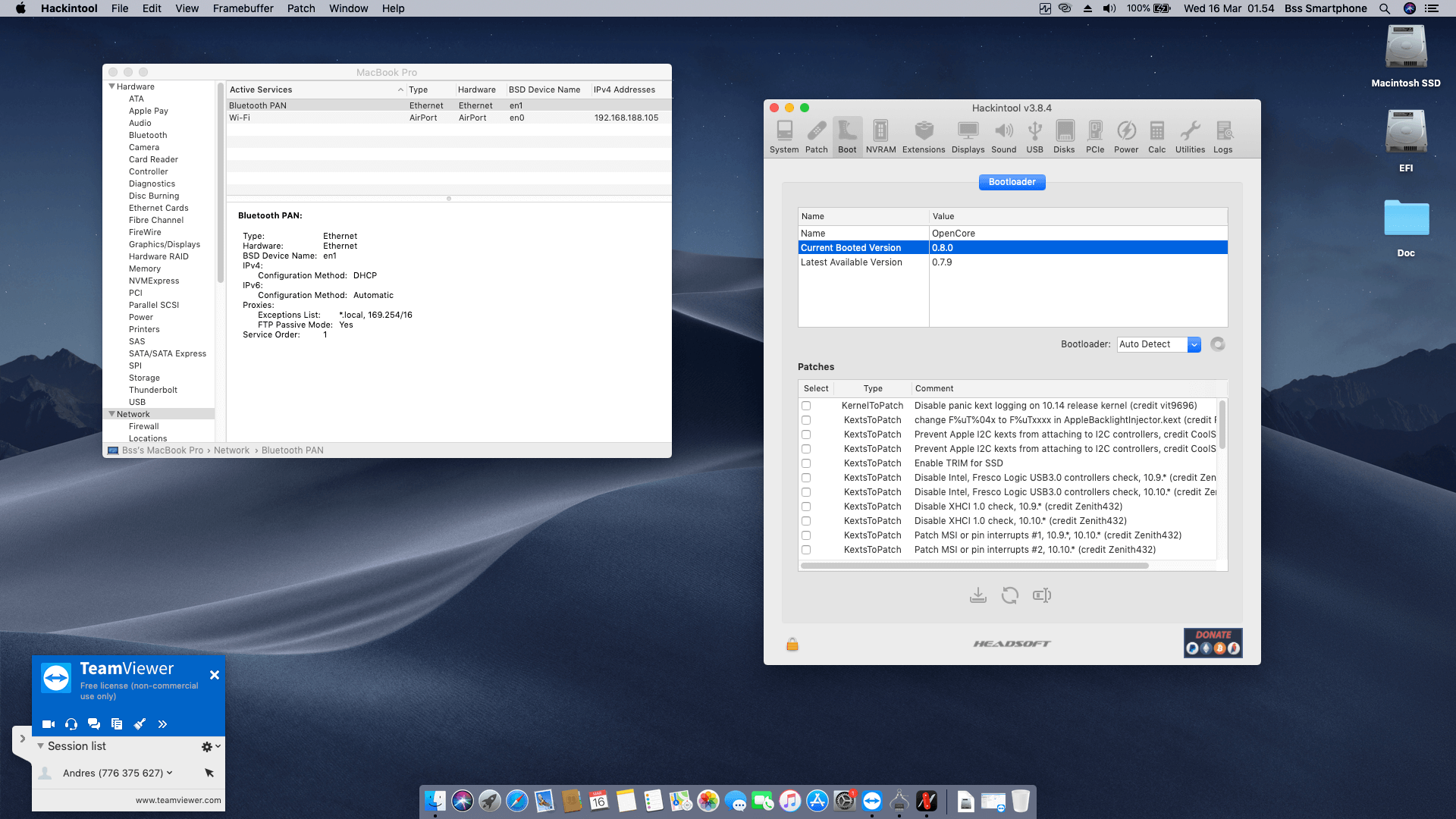Check the KernelToPatch panic kext logging patch

coord(806,406)
